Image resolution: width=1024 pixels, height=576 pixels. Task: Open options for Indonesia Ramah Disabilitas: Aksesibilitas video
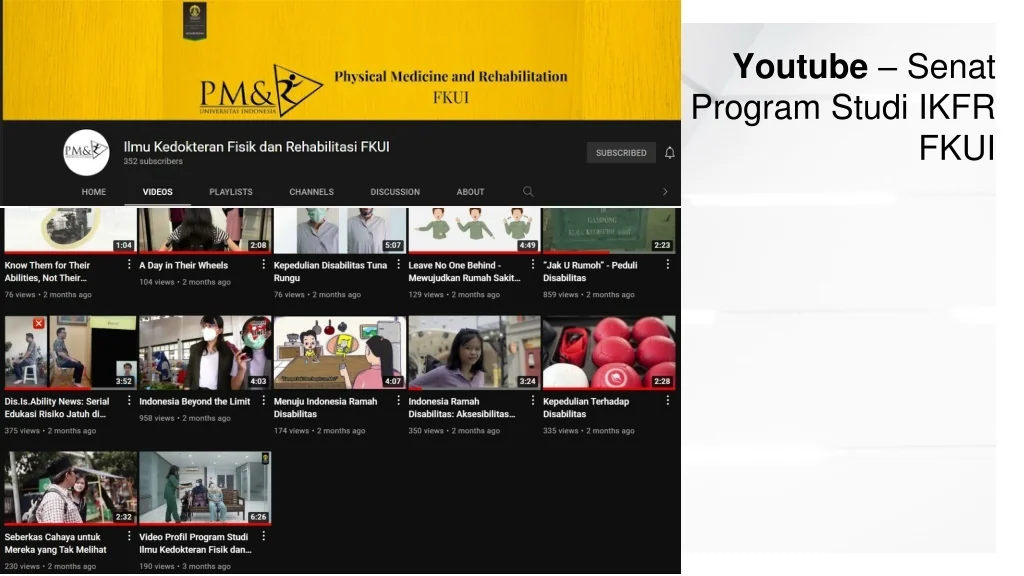click(533, 400)
